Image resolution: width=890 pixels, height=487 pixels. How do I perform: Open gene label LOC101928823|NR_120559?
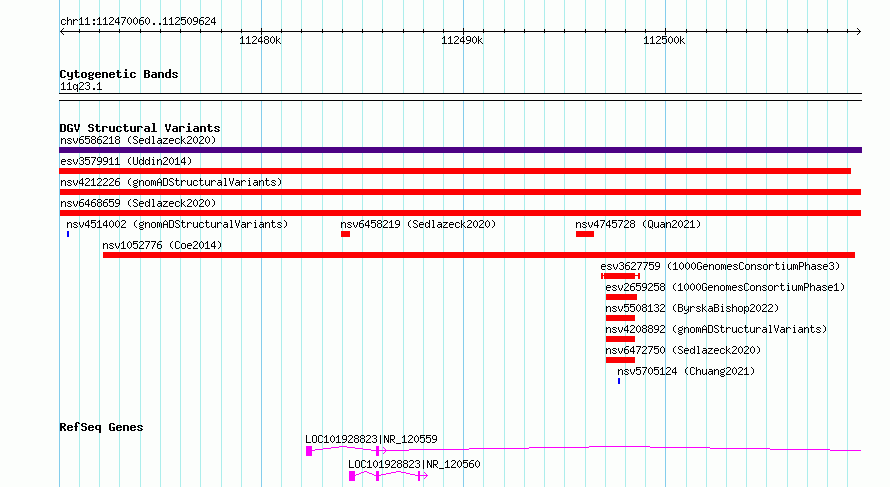(x=371, y=439)
